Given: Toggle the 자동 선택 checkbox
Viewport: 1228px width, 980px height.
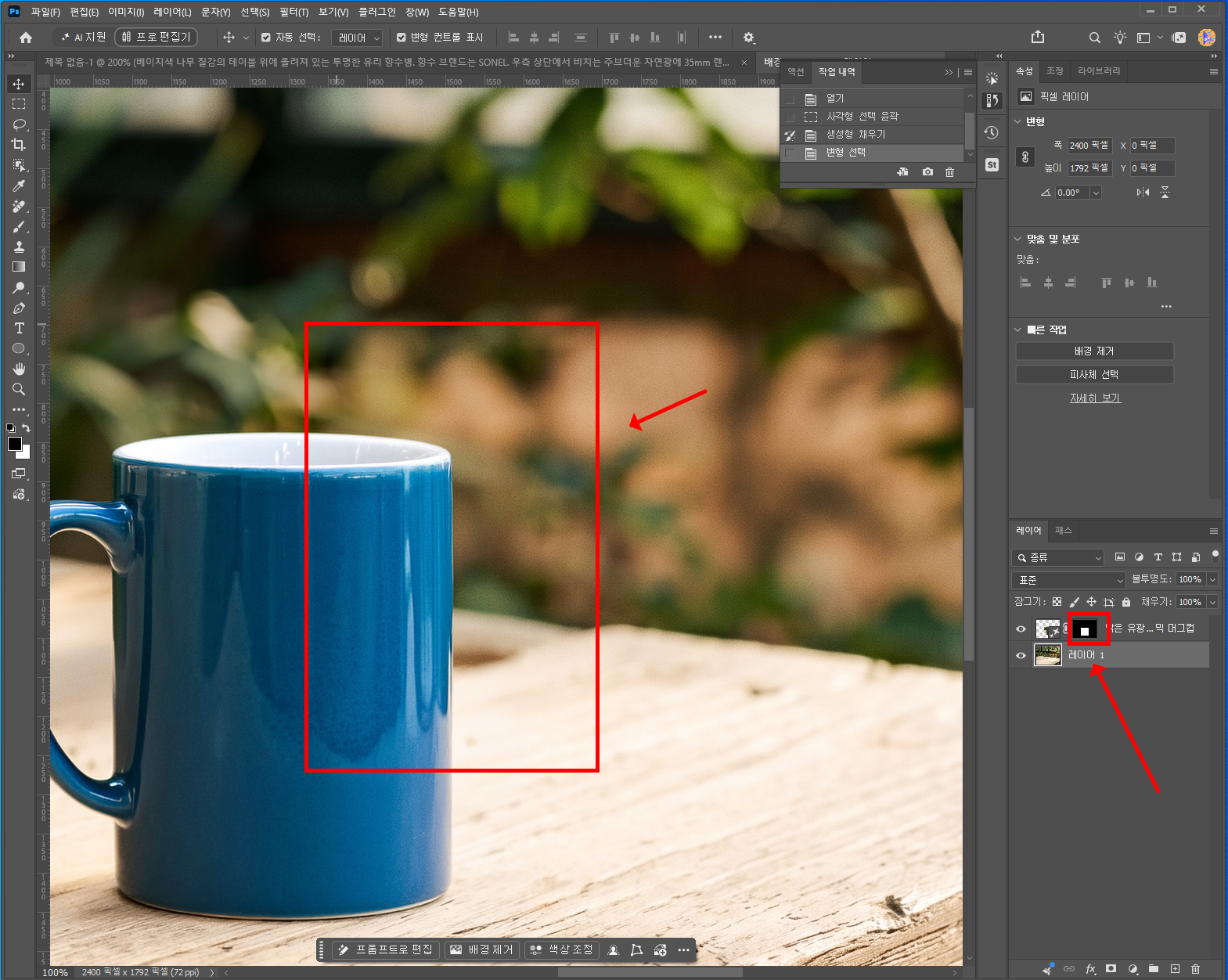Looking at the screenshot, I should coord(266,38).
